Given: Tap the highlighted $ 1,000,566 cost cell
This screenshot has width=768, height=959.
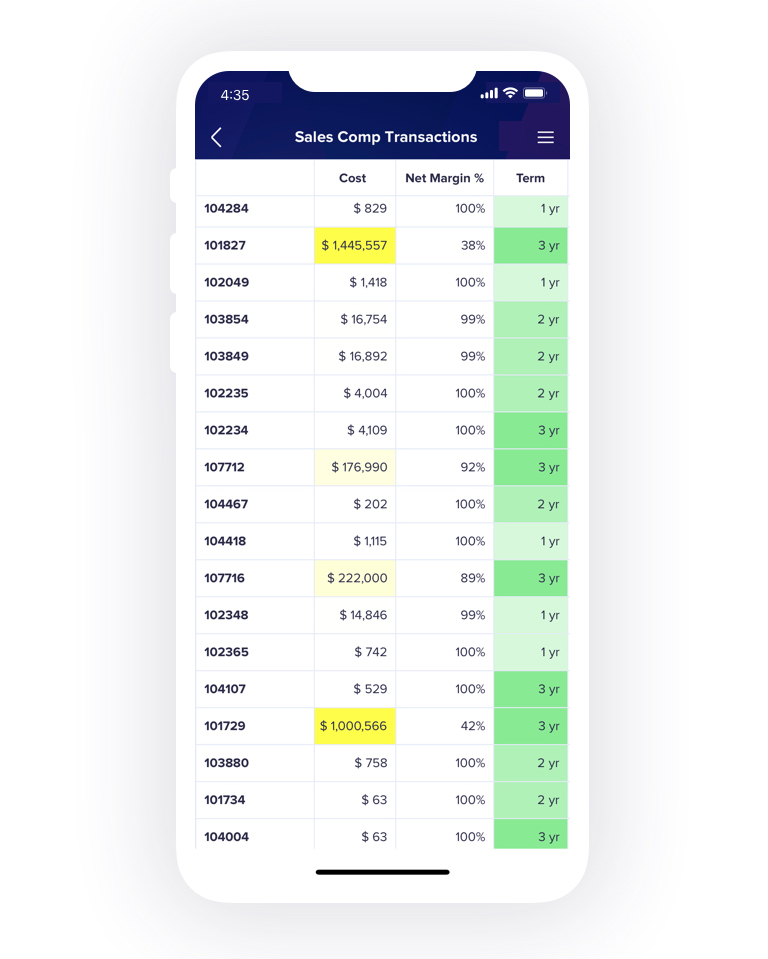Looking at the screenshot, I should click(x=355, y=726).
